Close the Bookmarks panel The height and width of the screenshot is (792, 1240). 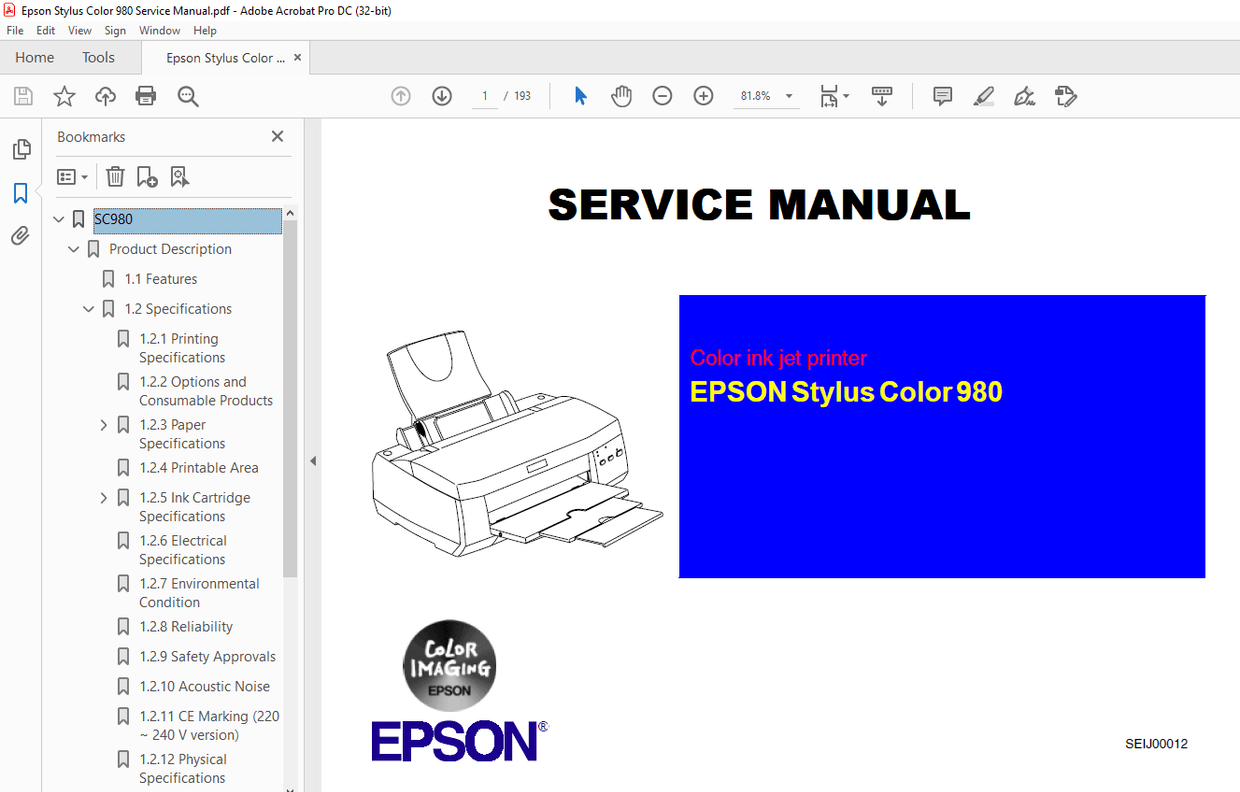point(278,137)
